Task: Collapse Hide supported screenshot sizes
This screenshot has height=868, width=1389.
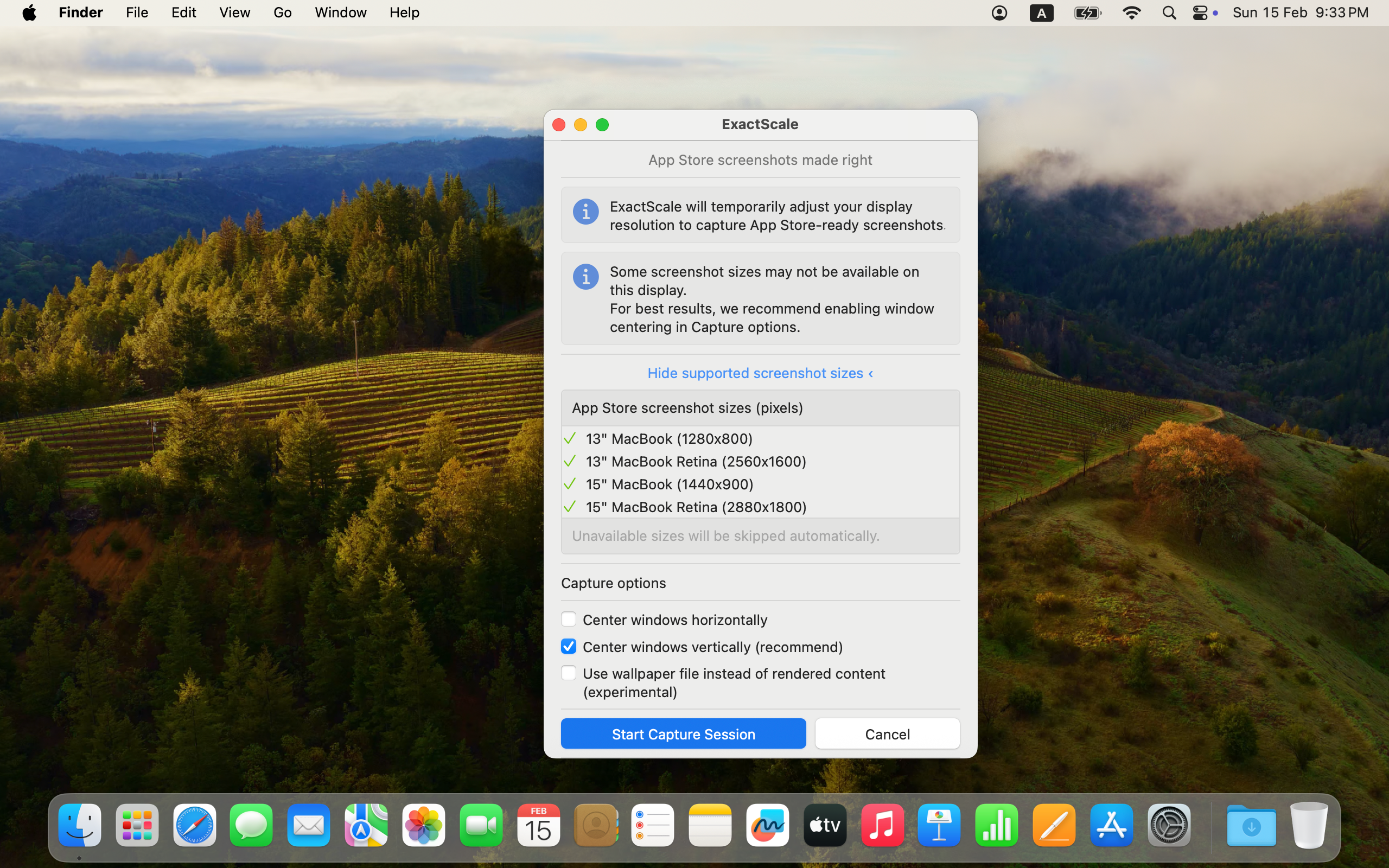Action: point(760,373)
